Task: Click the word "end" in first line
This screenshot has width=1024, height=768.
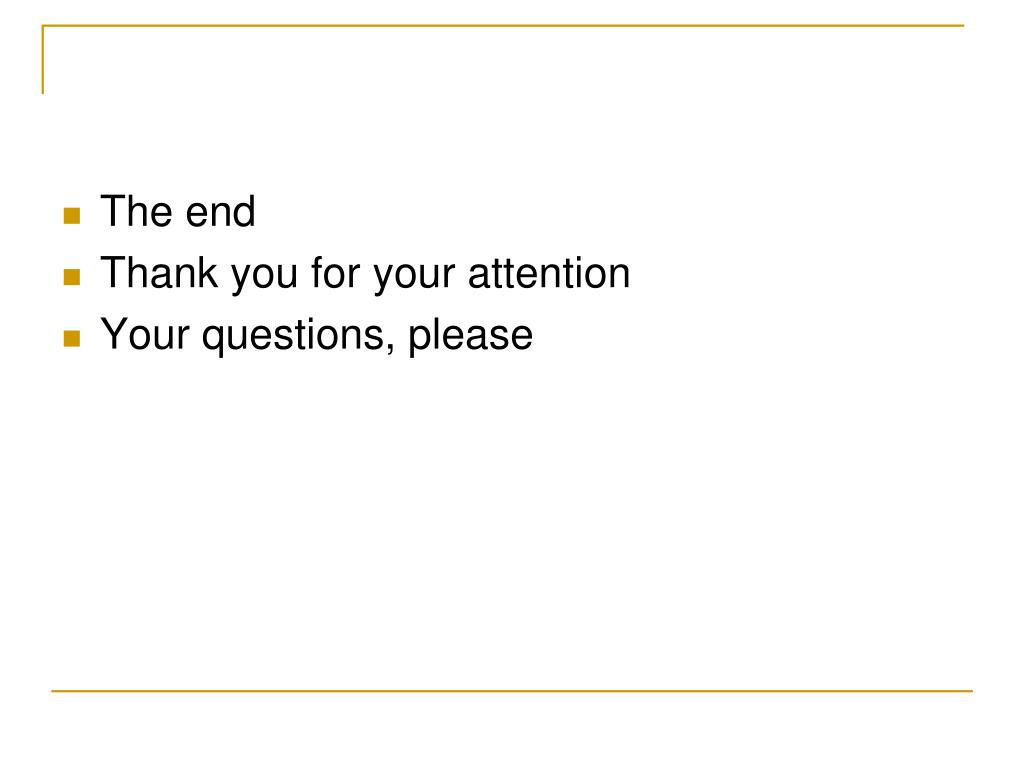Action: [x=220, y=212]
